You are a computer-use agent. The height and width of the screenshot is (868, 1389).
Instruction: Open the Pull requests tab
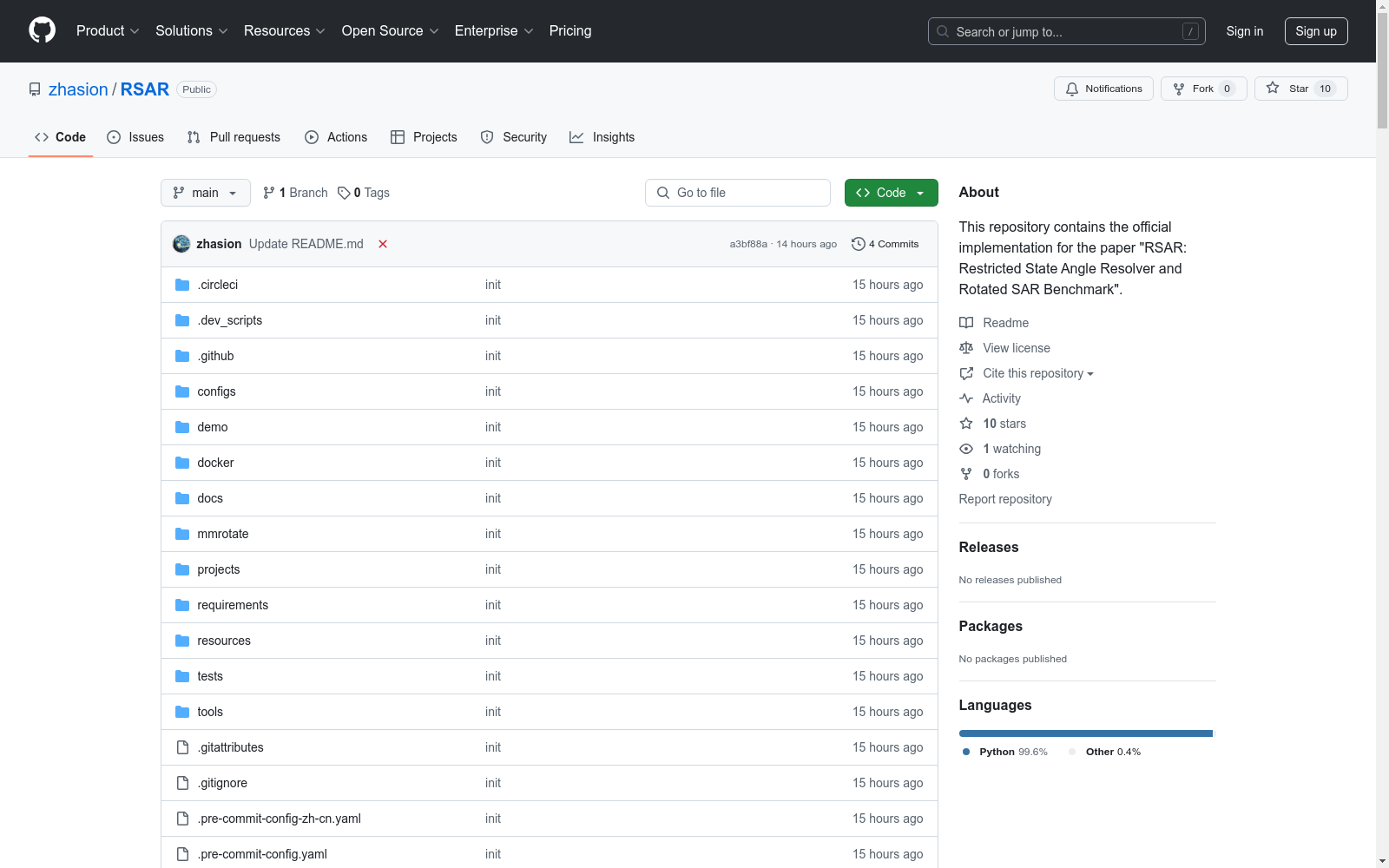234,137
